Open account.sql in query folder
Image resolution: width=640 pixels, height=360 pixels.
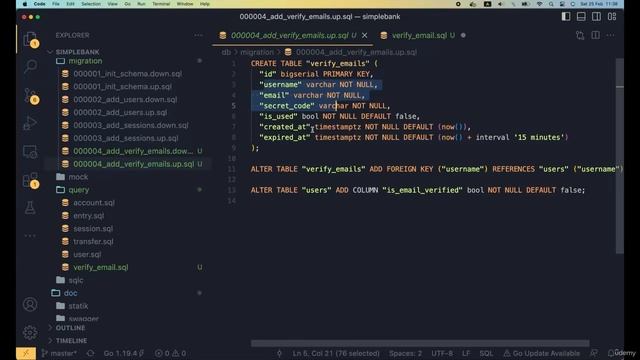coord(94,203)
